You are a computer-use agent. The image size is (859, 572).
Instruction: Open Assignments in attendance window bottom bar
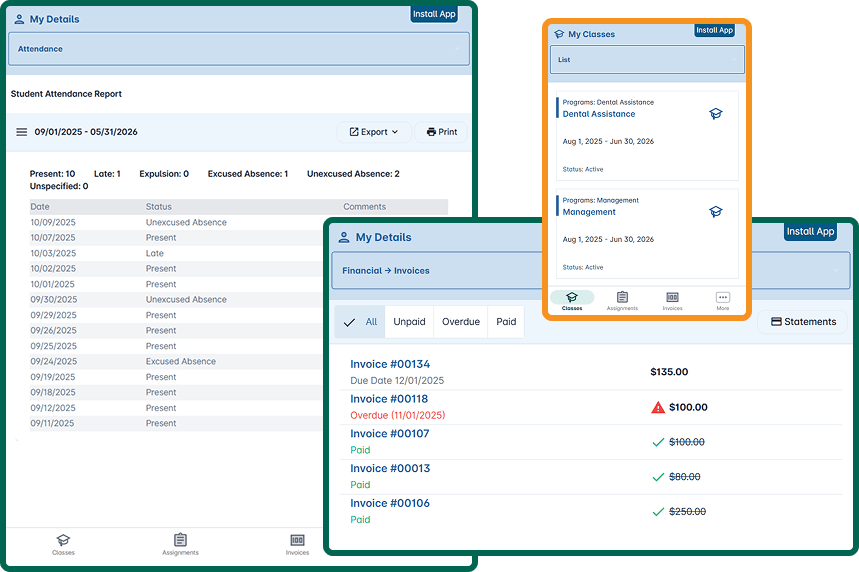(180, 544)
